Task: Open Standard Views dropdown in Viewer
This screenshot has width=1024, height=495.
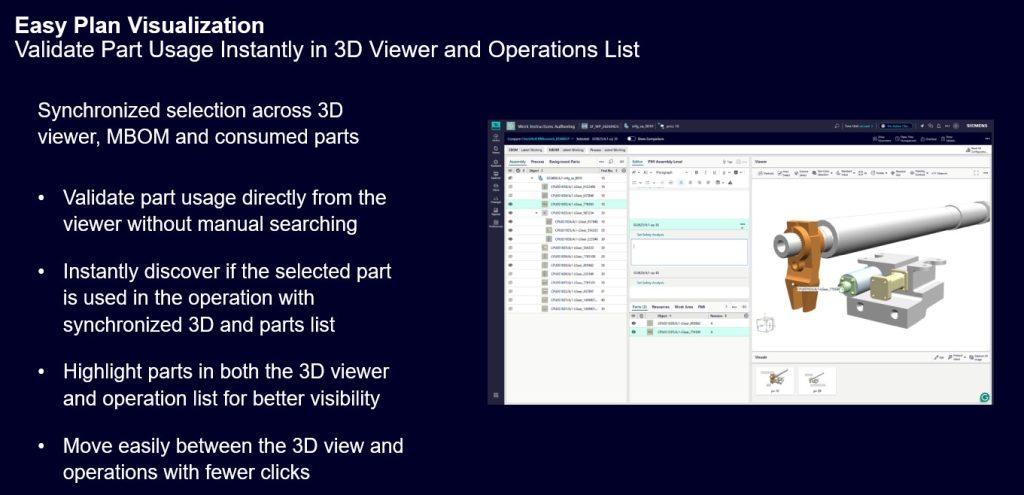Action: (x=846, y=173)
